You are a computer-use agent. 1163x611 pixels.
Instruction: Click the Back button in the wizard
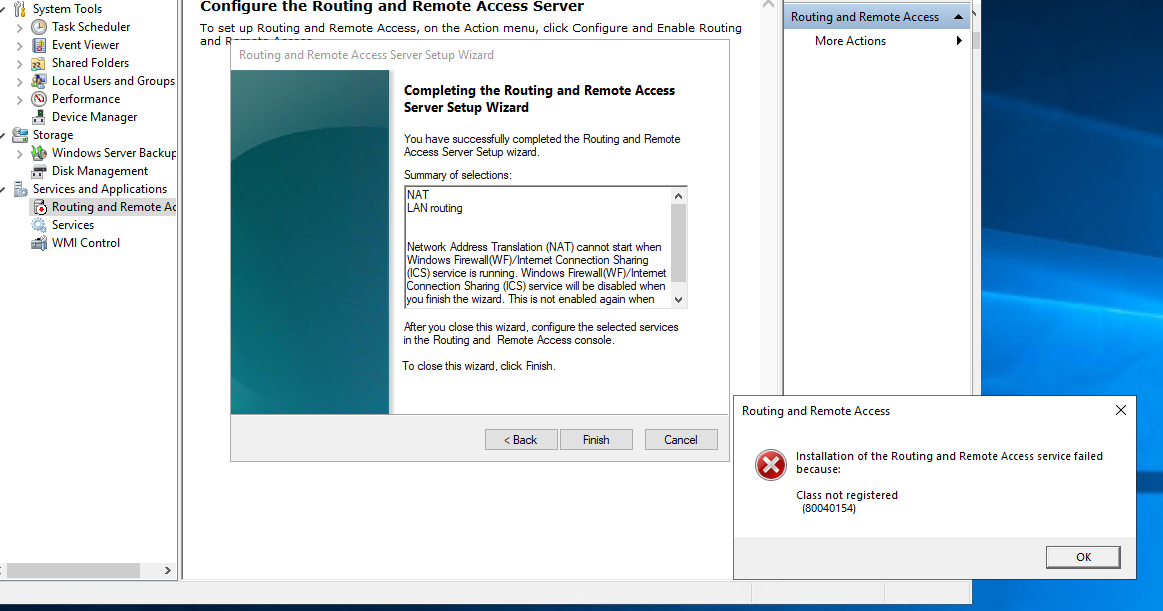tap(521, 440)
